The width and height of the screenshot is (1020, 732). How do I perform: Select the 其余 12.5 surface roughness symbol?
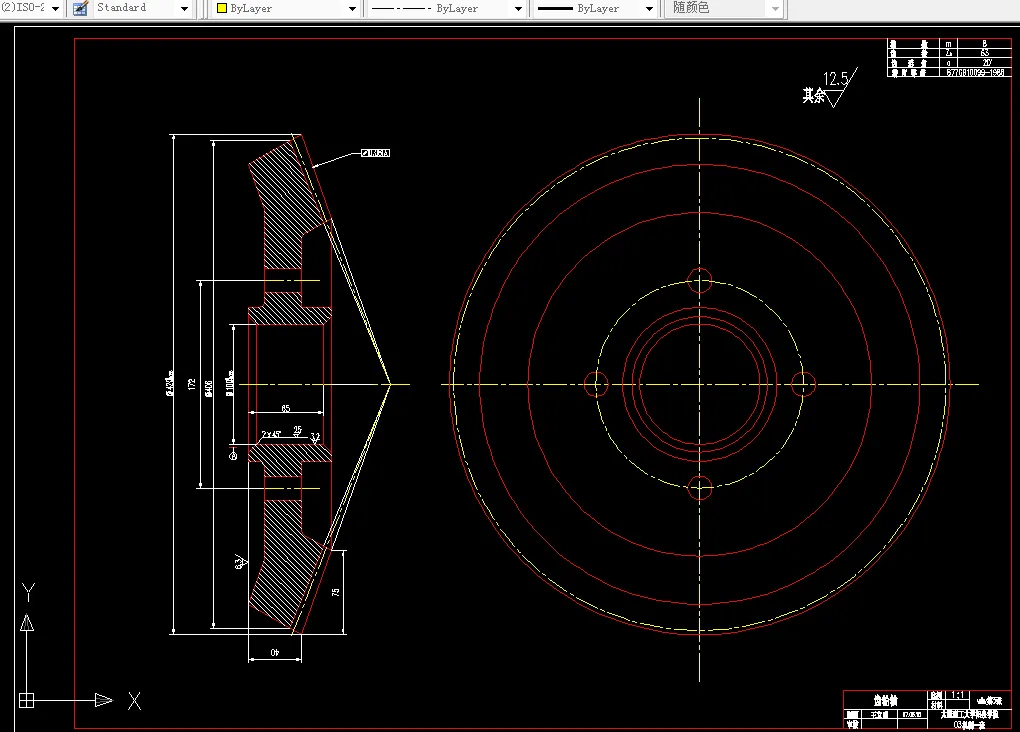click(x=830, y=87)
